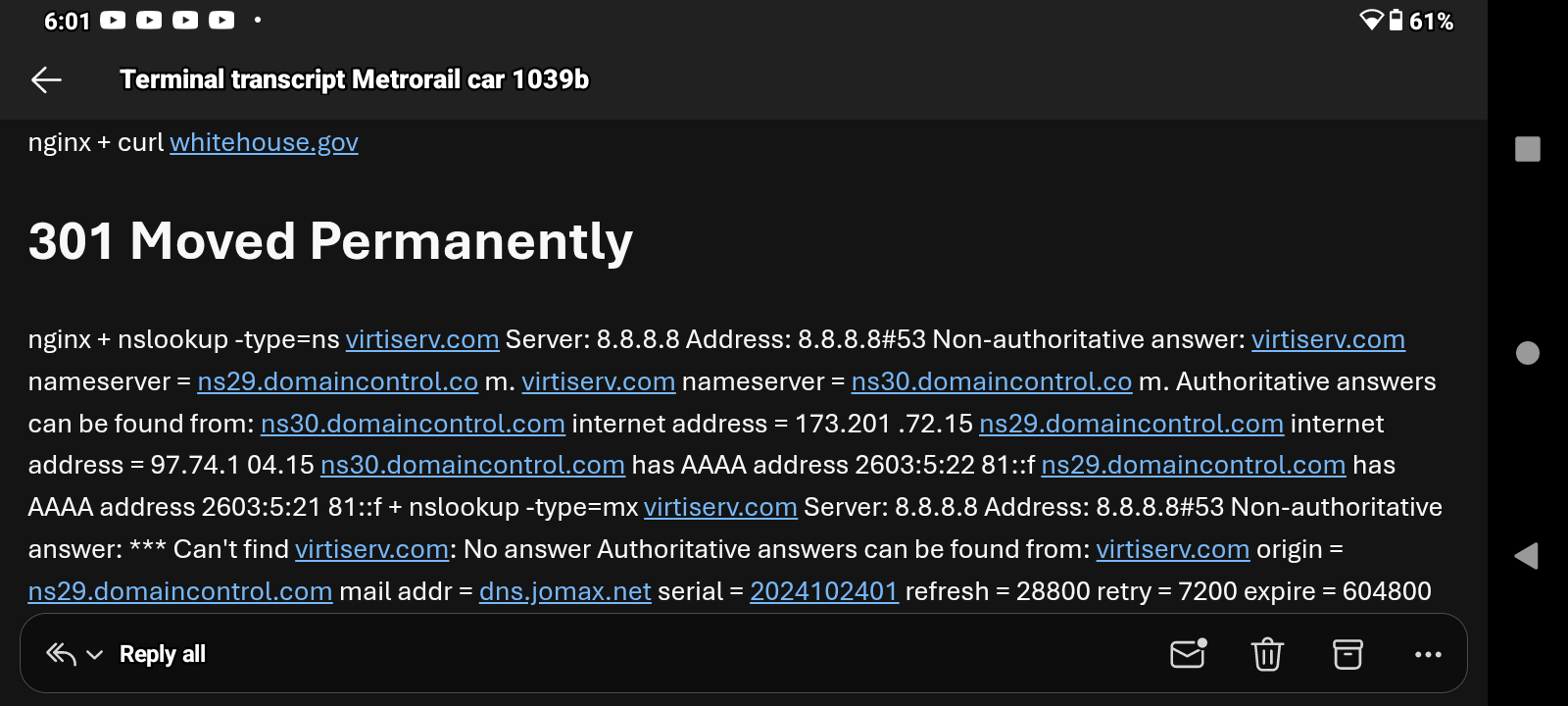Open the three-dot more options menu
Image resolution: width=1568 pixels, height=706 pixels.
pyautogui.click(x=1428, y=654)
